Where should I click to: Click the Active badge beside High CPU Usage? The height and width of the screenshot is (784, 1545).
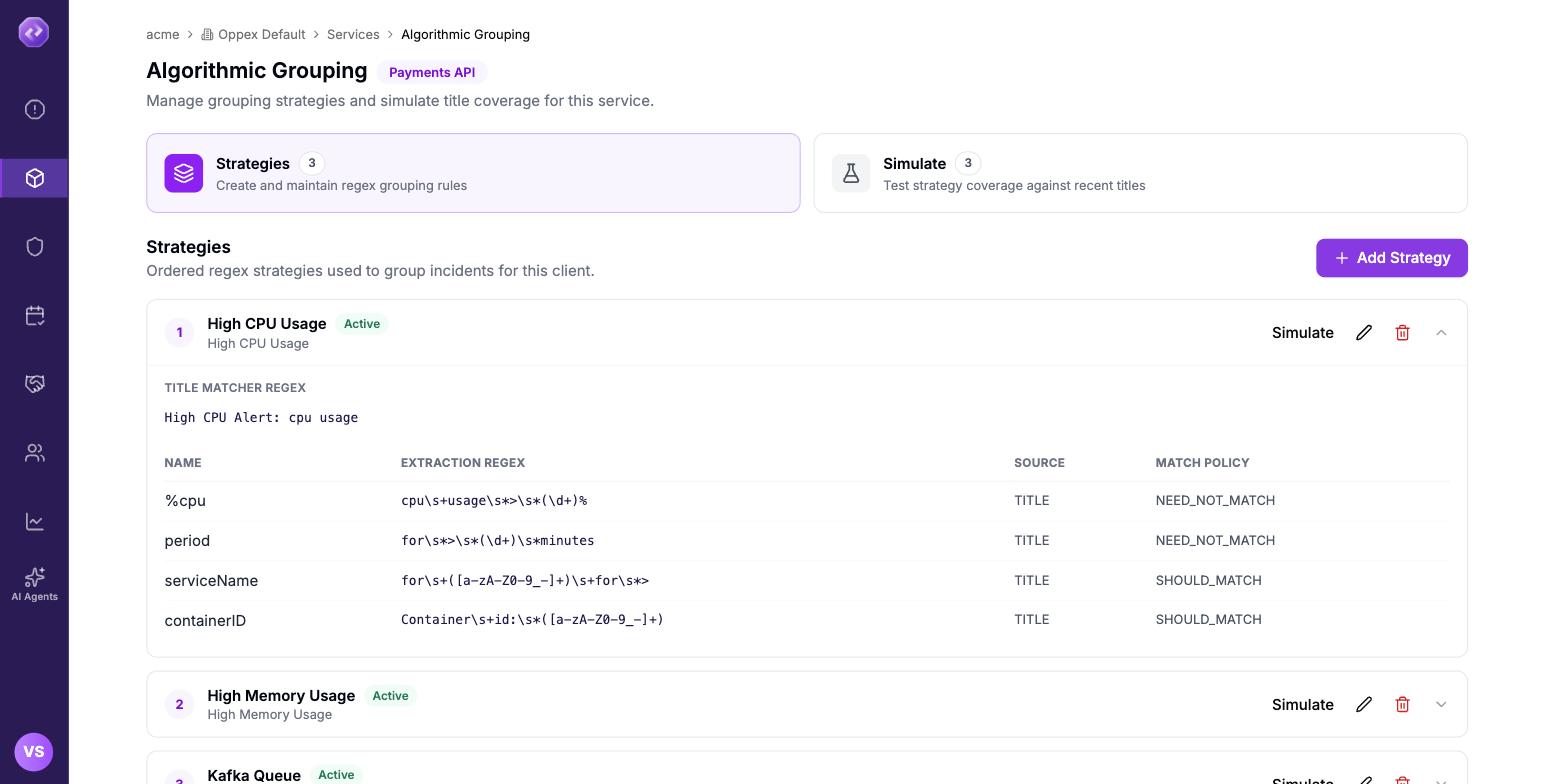pyautogui.click(x=362, y=324)
